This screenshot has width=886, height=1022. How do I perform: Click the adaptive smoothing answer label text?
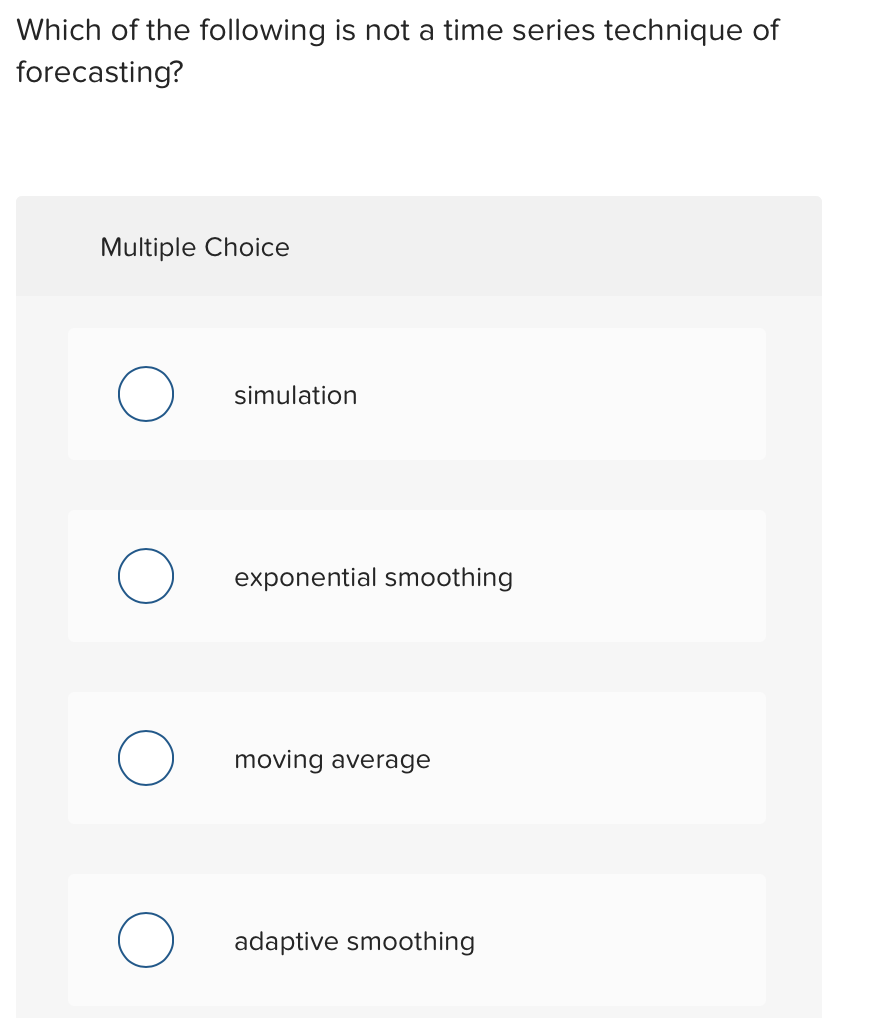coord(354,941)
